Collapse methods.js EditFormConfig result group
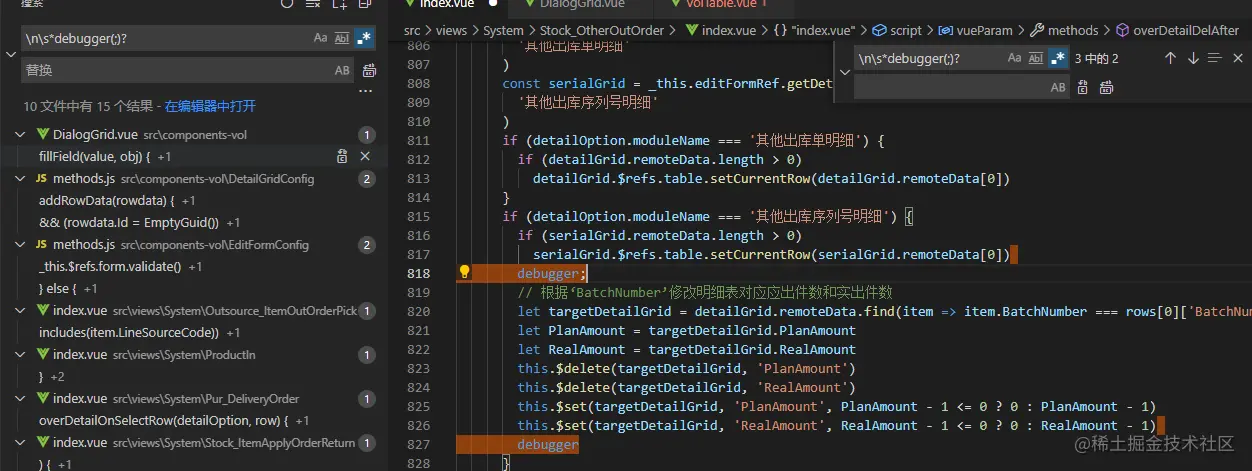Screen dimensions: 1252x471 click(21, 244)
